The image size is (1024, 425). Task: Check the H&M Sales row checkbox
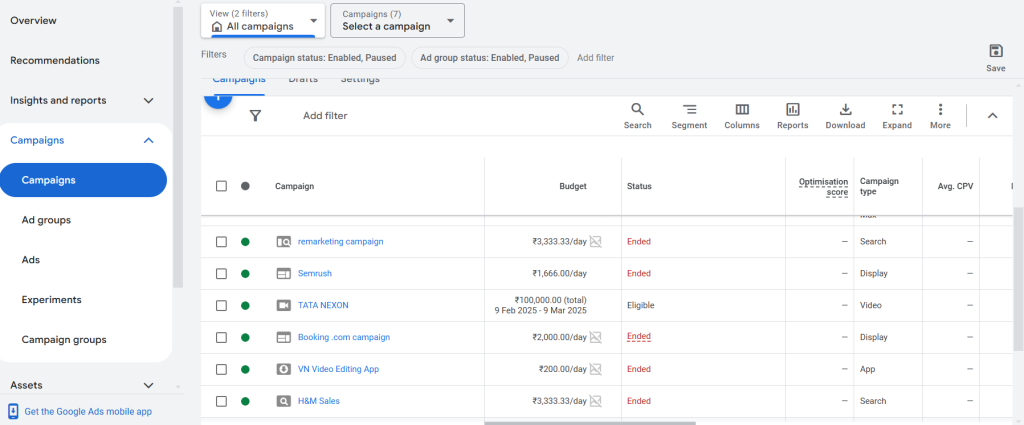221,401
